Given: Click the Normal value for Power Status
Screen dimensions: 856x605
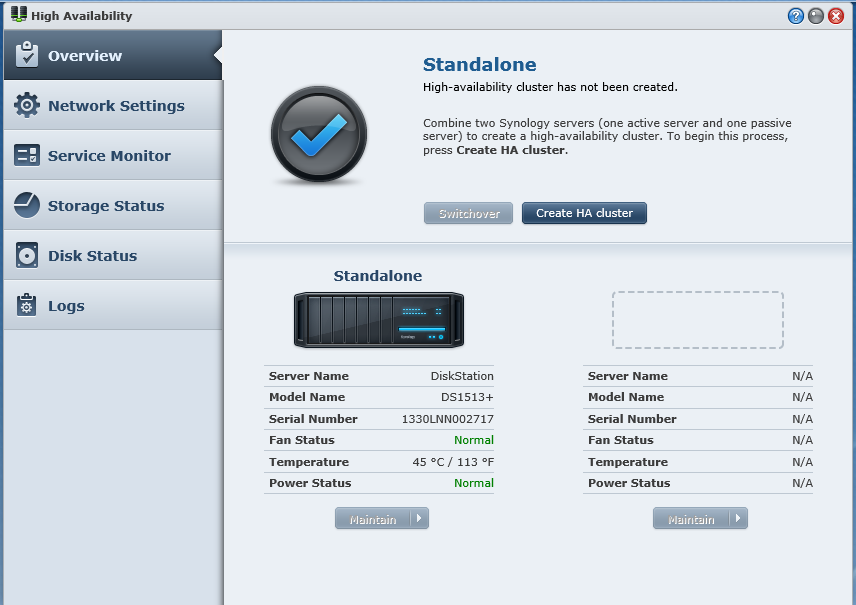Looking at the screenshot, I should 474,483.
